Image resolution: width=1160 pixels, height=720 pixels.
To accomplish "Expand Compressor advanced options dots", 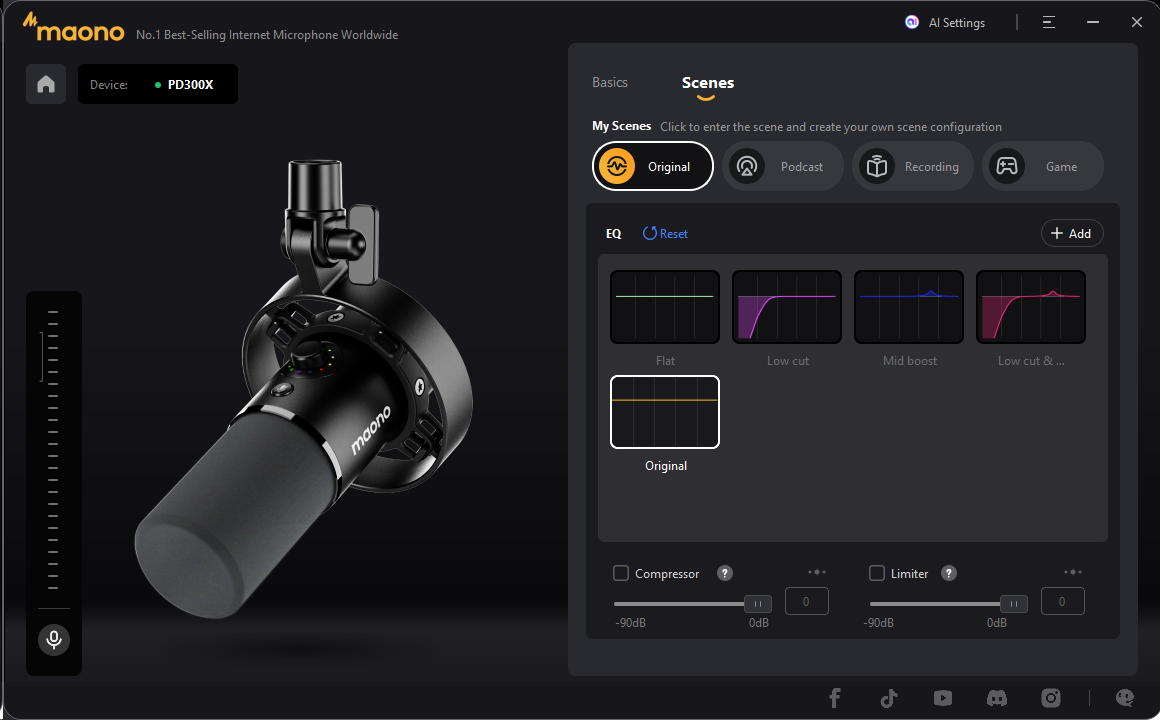I will click(x=817, y=572).
